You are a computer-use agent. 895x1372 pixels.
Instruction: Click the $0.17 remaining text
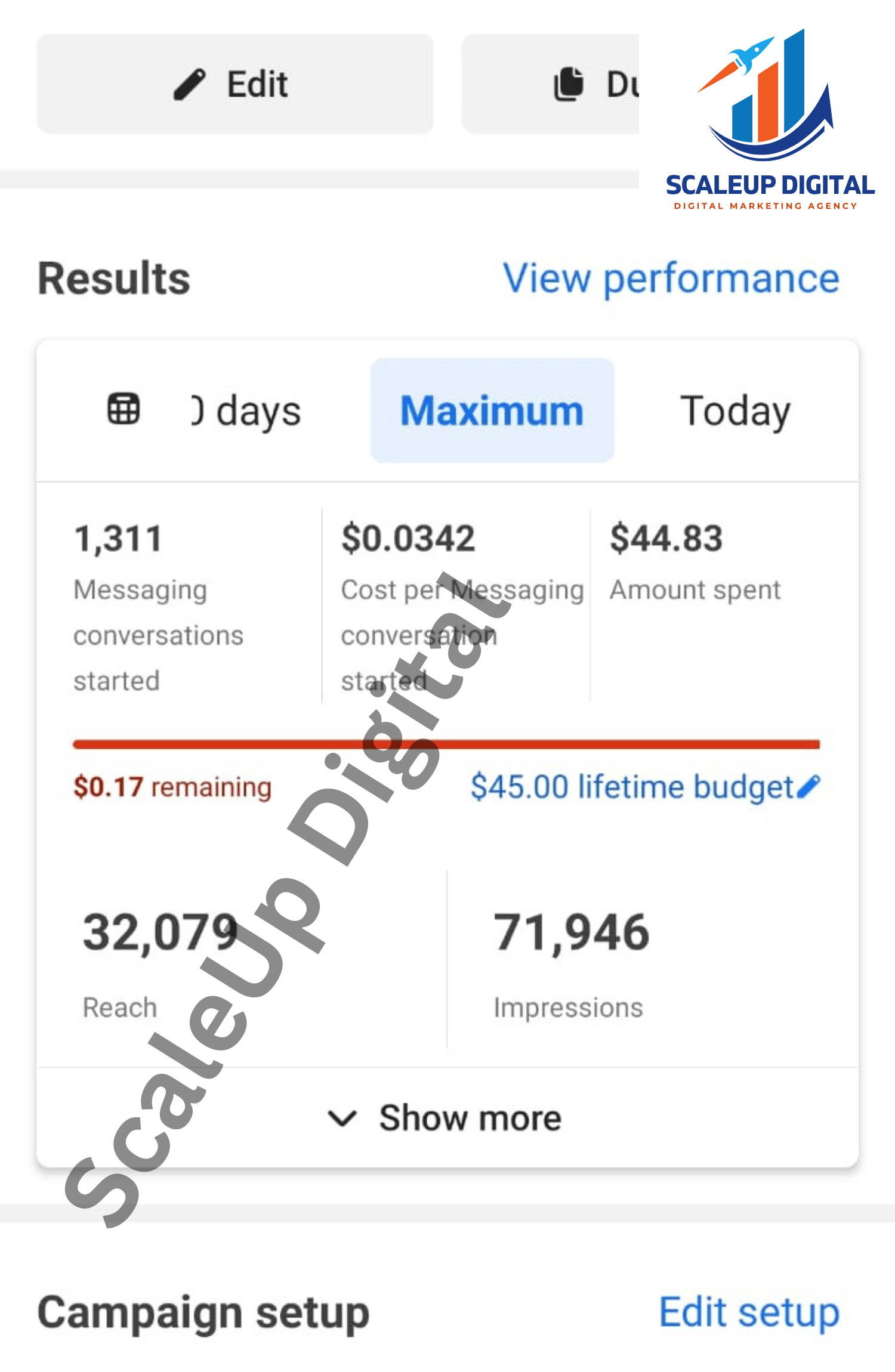click(x=172, y=787)
